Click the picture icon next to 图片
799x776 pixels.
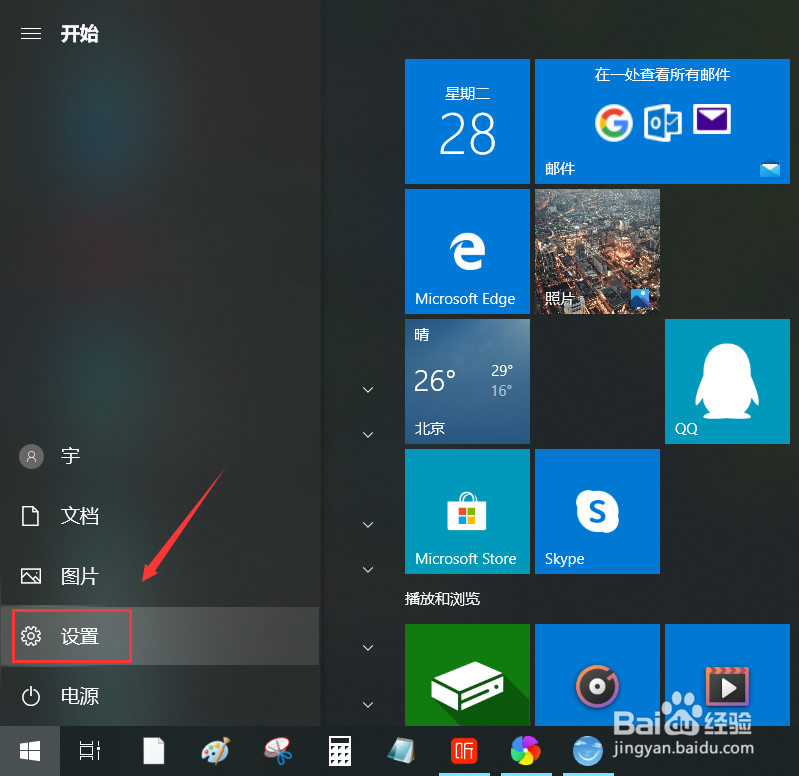point(31,576)
